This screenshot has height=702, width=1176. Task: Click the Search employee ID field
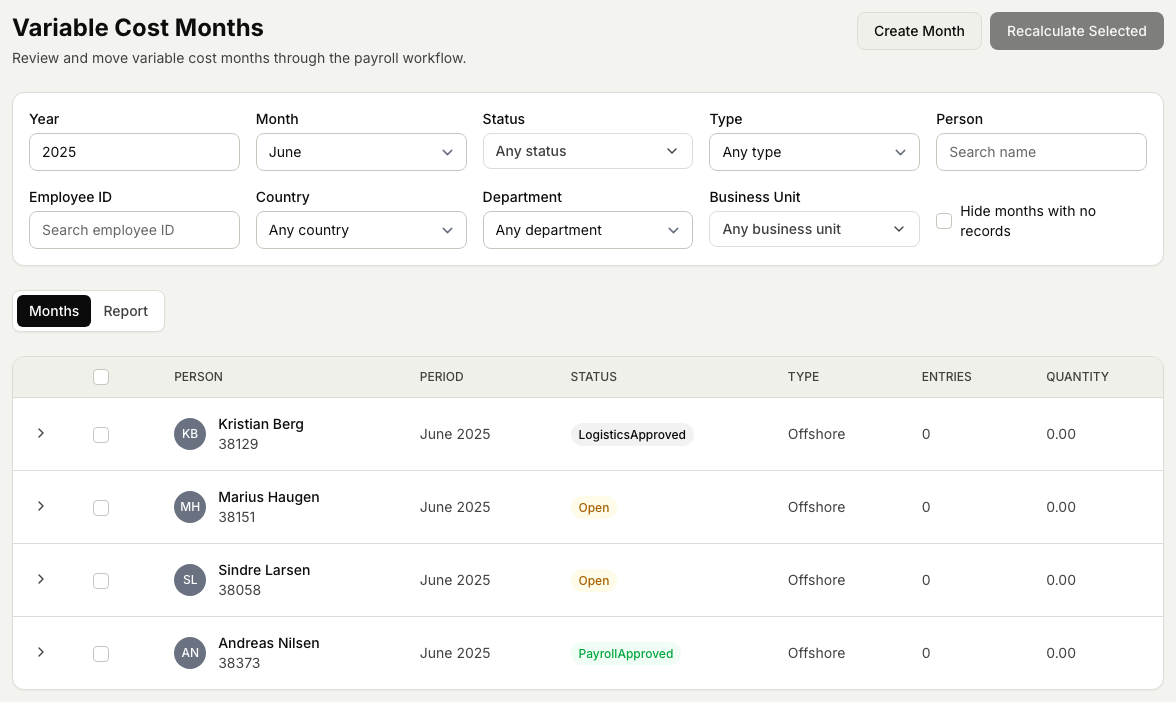tap(134, 230)
